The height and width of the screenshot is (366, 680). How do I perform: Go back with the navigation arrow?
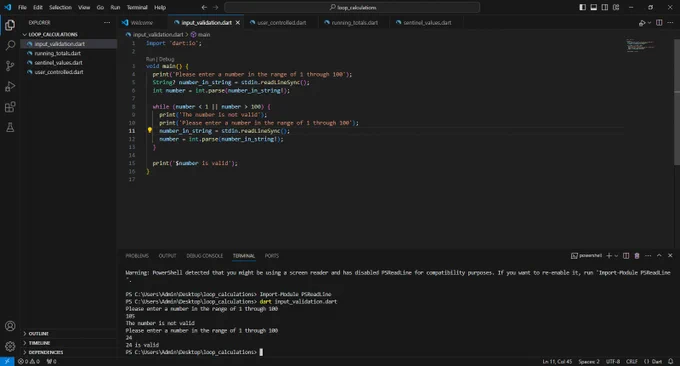[204, 7]
